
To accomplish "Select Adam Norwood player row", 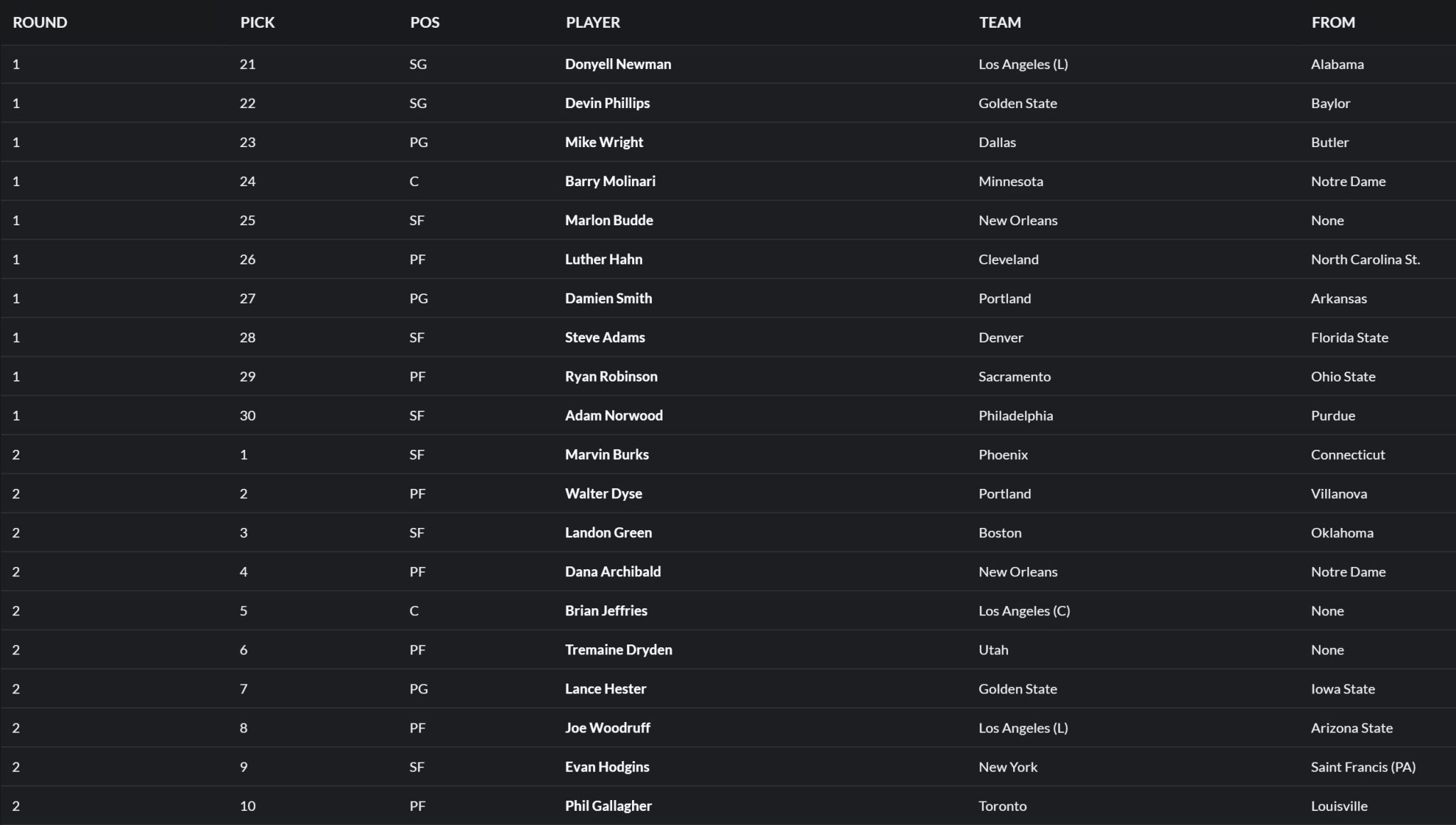I will 614,416.
